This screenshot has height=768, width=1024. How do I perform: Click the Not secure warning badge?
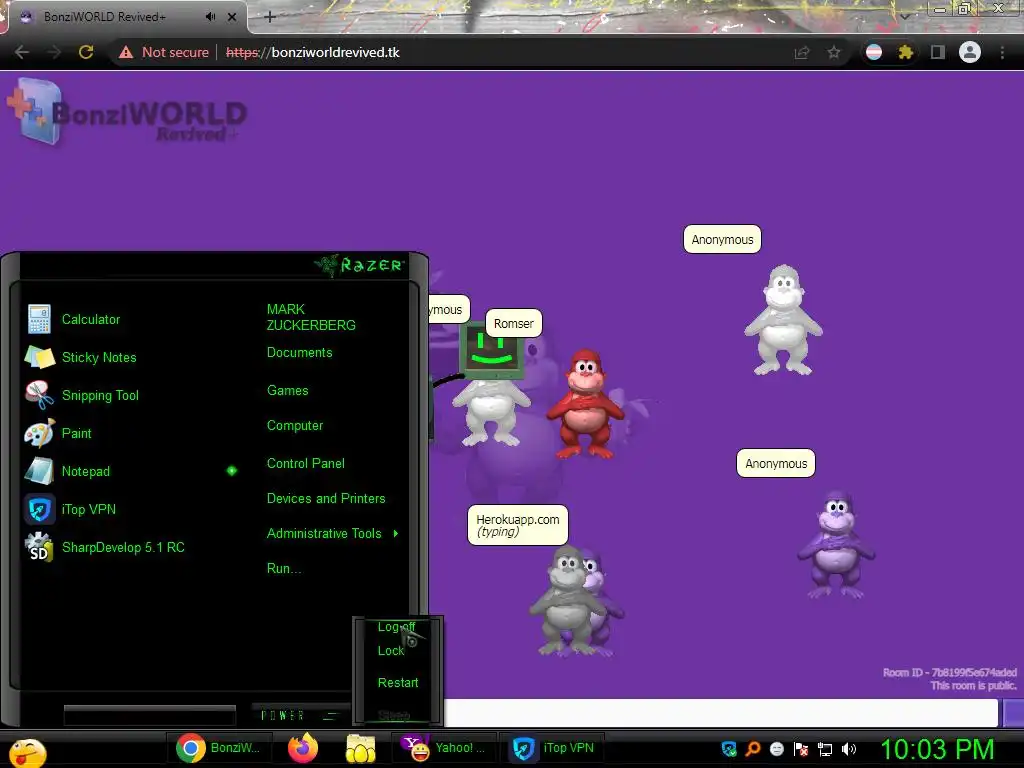(x=164, y=52)
